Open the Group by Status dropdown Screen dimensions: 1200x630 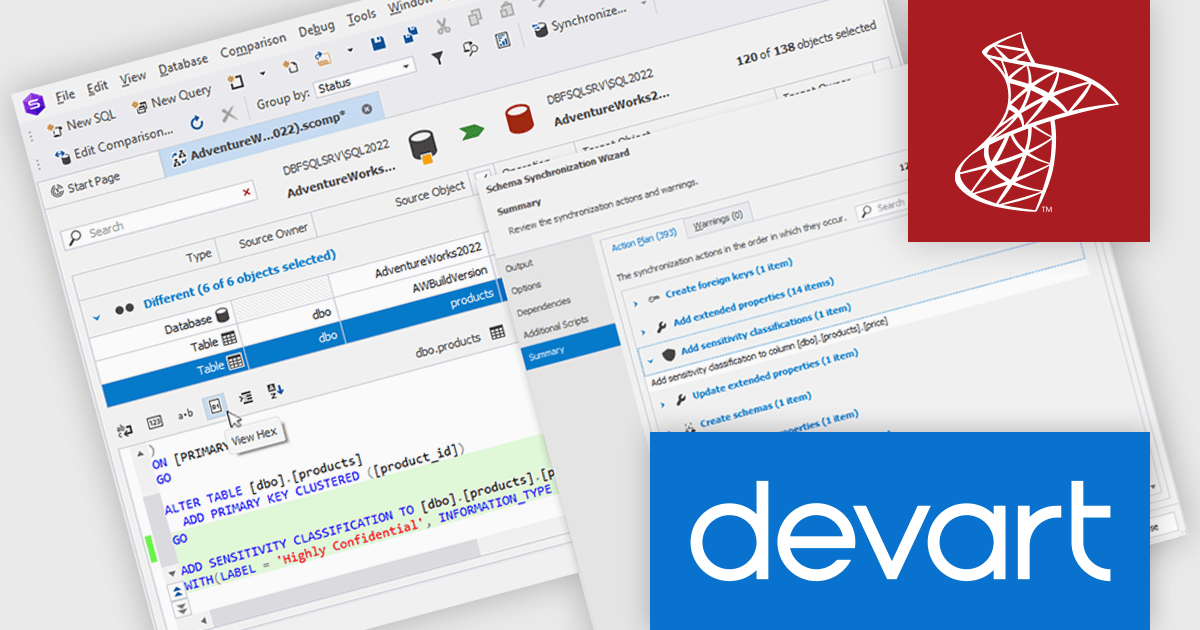coord(363,77)
